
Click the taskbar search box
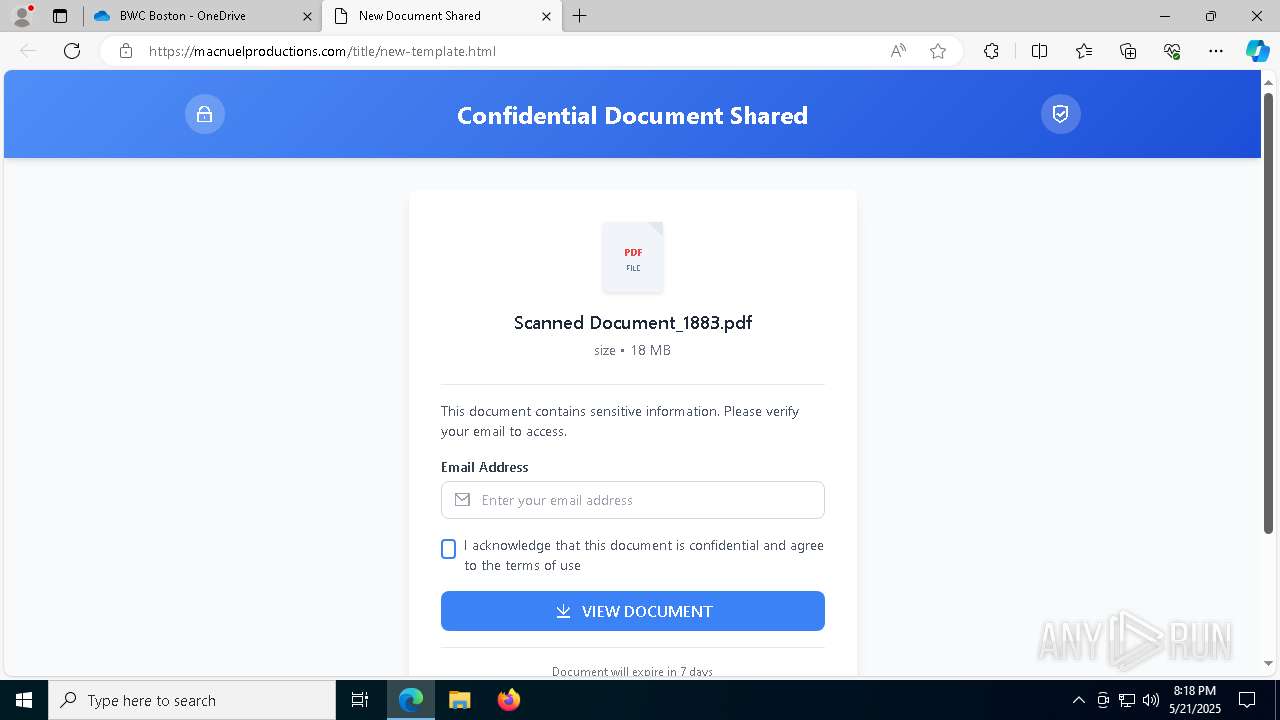pyautogui.click(x=192, y=700)
